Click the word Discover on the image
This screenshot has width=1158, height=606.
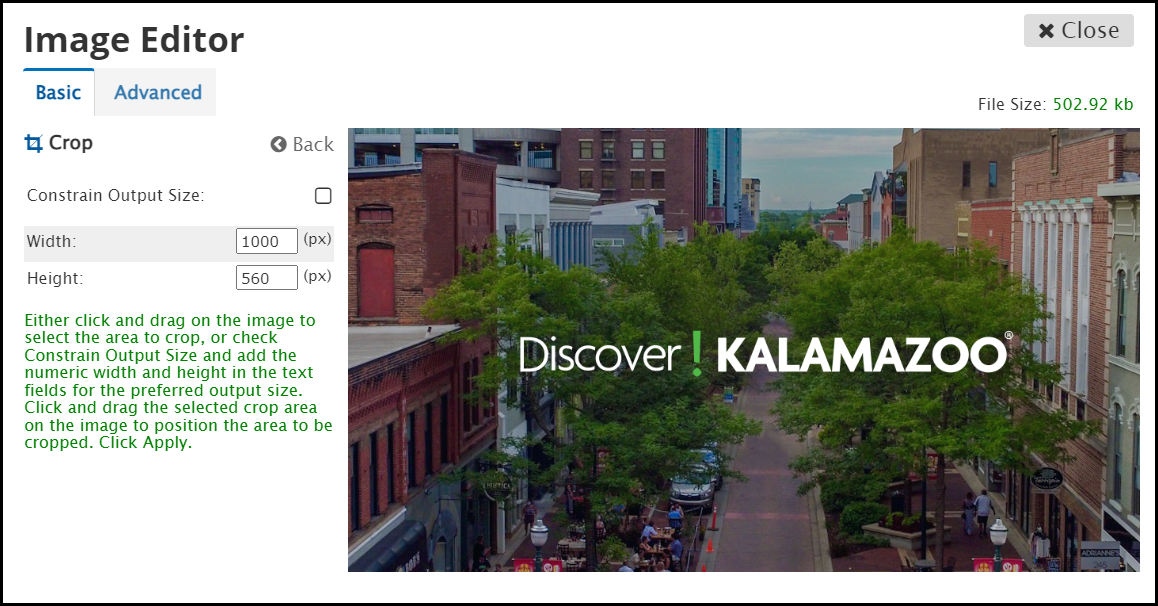point(599,355)
